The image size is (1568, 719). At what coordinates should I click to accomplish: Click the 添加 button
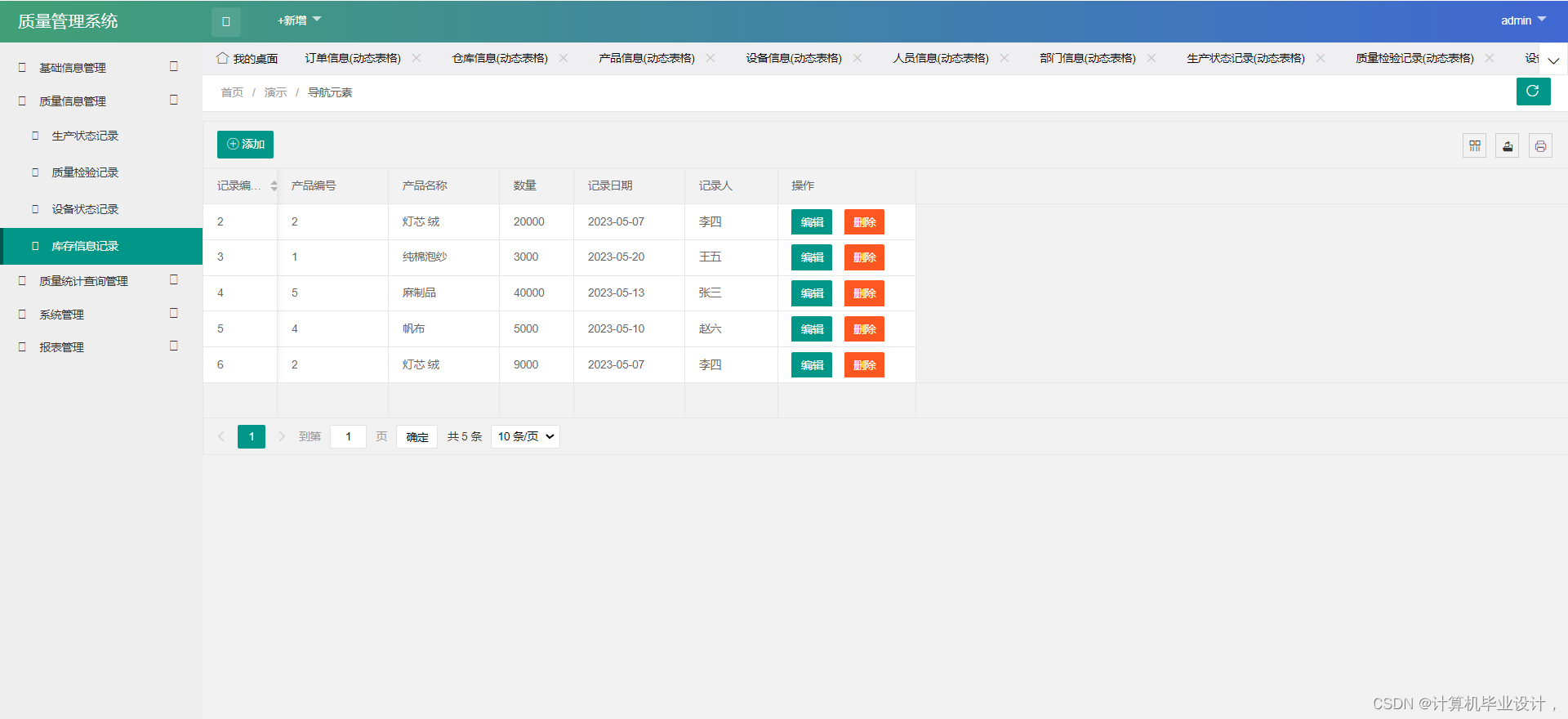click(245, 145)
